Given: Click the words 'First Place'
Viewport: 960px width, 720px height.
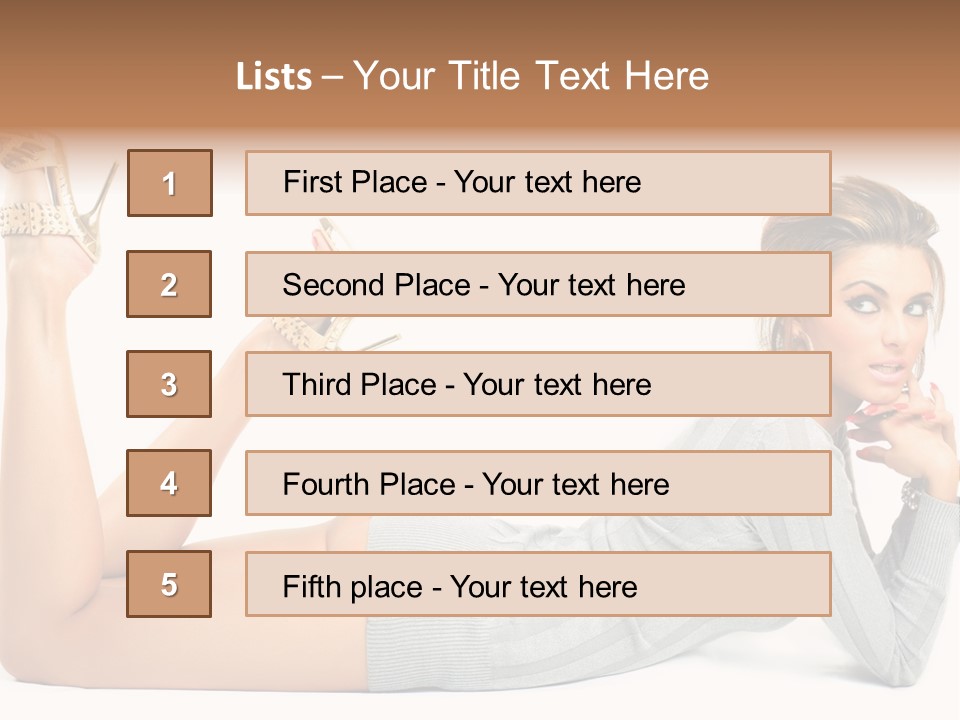Looking at the screenshot, I should 355,182.
